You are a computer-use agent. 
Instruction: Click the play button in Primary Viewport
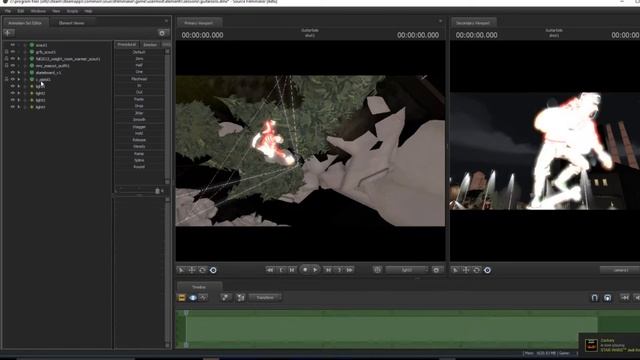pyautogui.click(x=315, y=270)
